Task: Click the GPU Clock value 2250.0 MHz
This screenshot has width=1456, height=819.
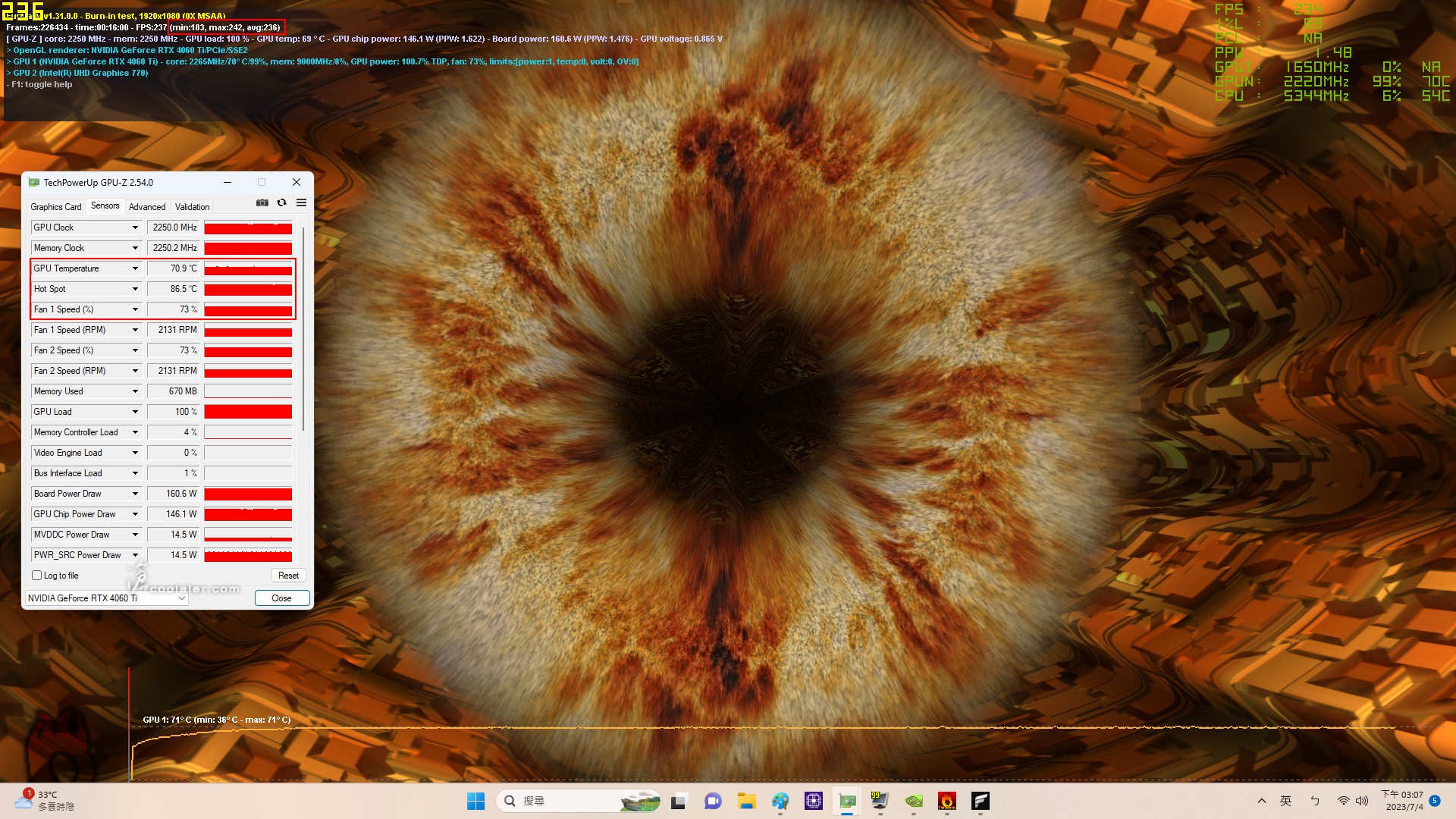Action: pos(173,227)
